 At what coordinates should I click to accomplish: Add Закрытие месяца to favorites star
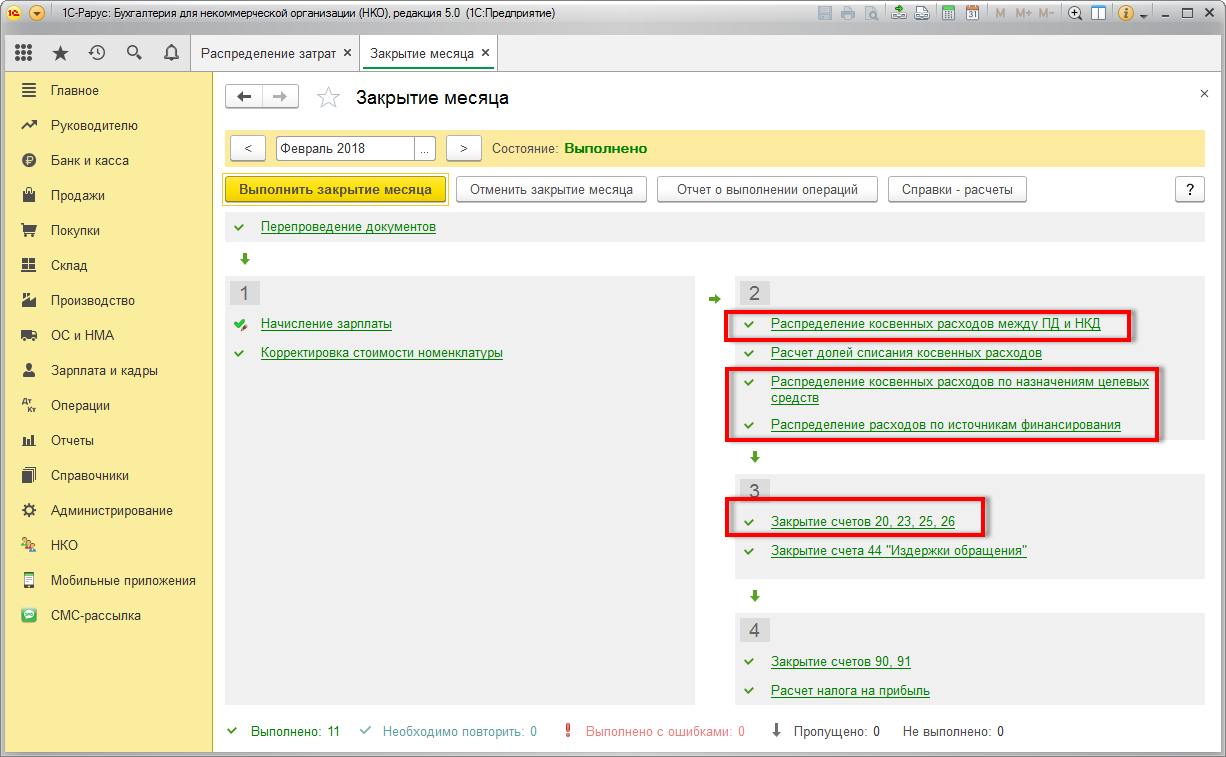click(328, 98)
